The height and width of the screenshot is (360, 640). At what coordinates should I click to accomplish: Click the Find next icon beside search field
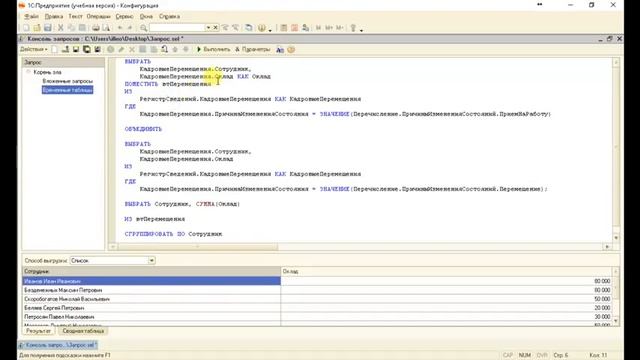point(225,28)
